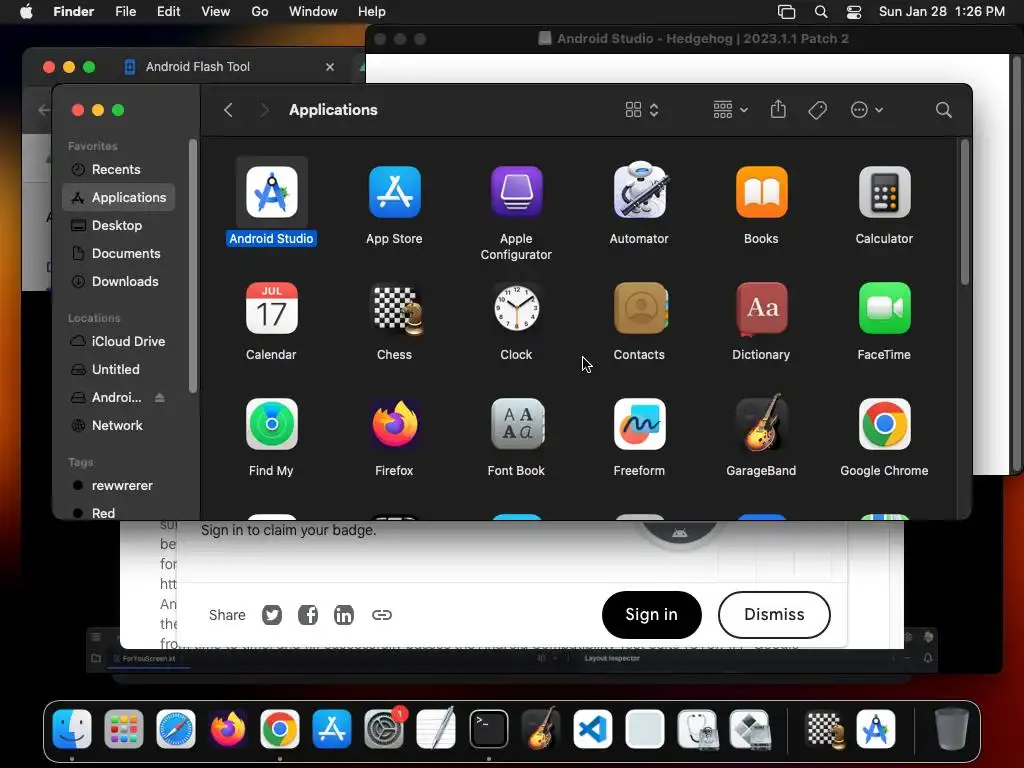Share via Twitter icon
This screenshot has width=1024, height=768.
point(272,615)
